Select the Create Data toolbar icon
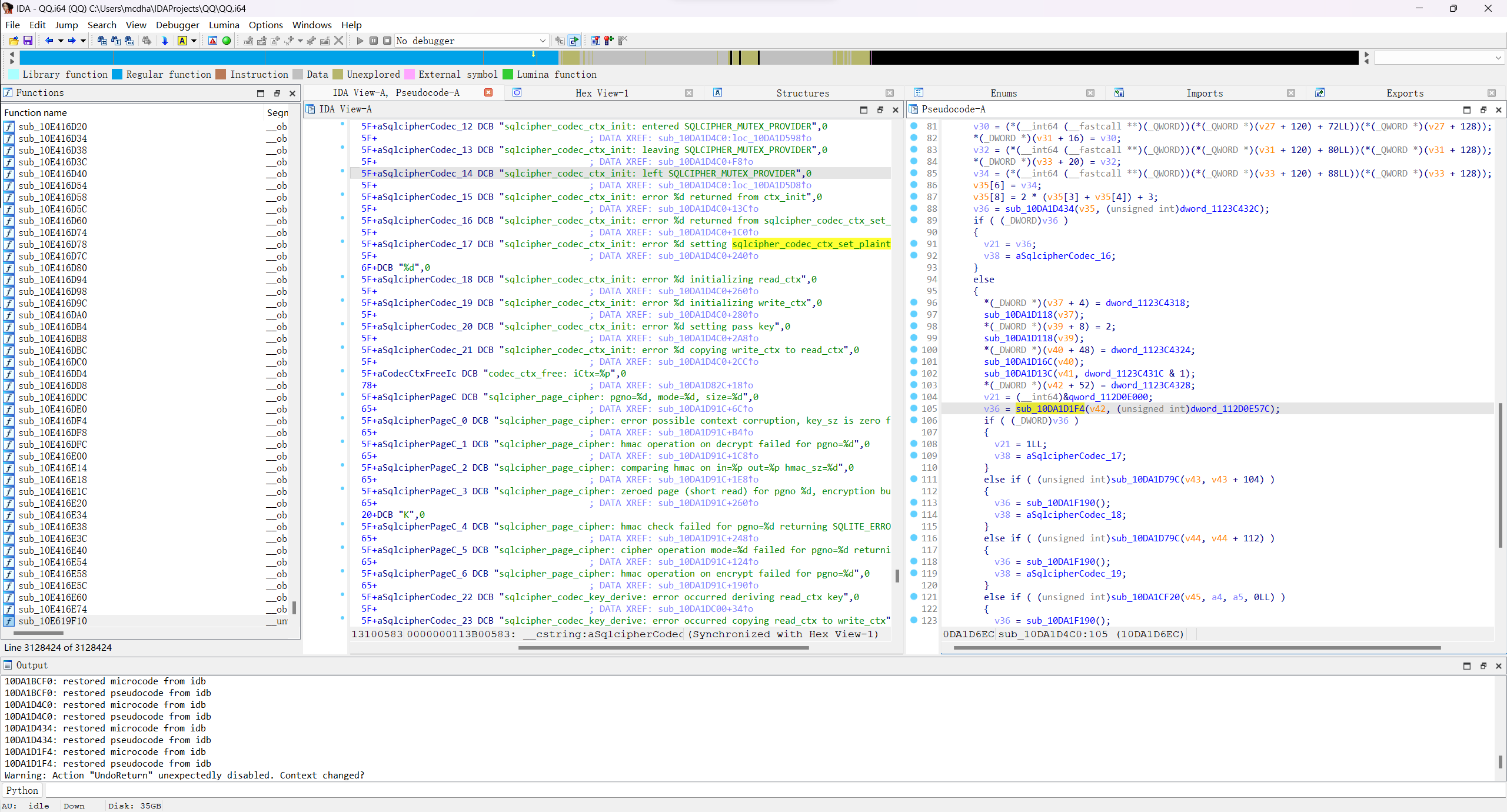Image resolution: width=1507 pixels, height=812 pixels. 262,41
